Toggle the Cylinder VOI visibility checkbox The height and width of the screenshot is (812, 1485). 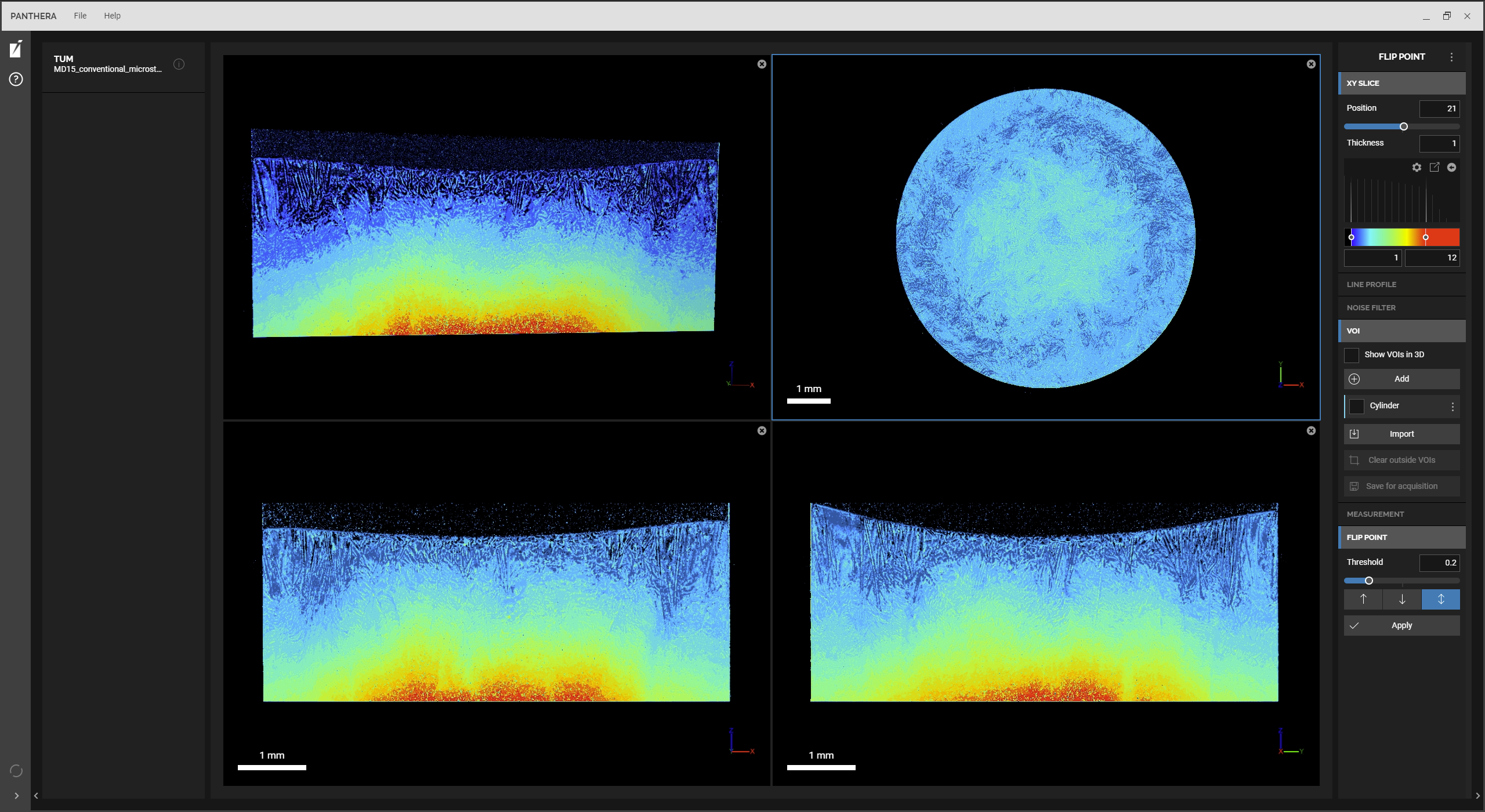pyautogui.click(x=1357, y=406)
